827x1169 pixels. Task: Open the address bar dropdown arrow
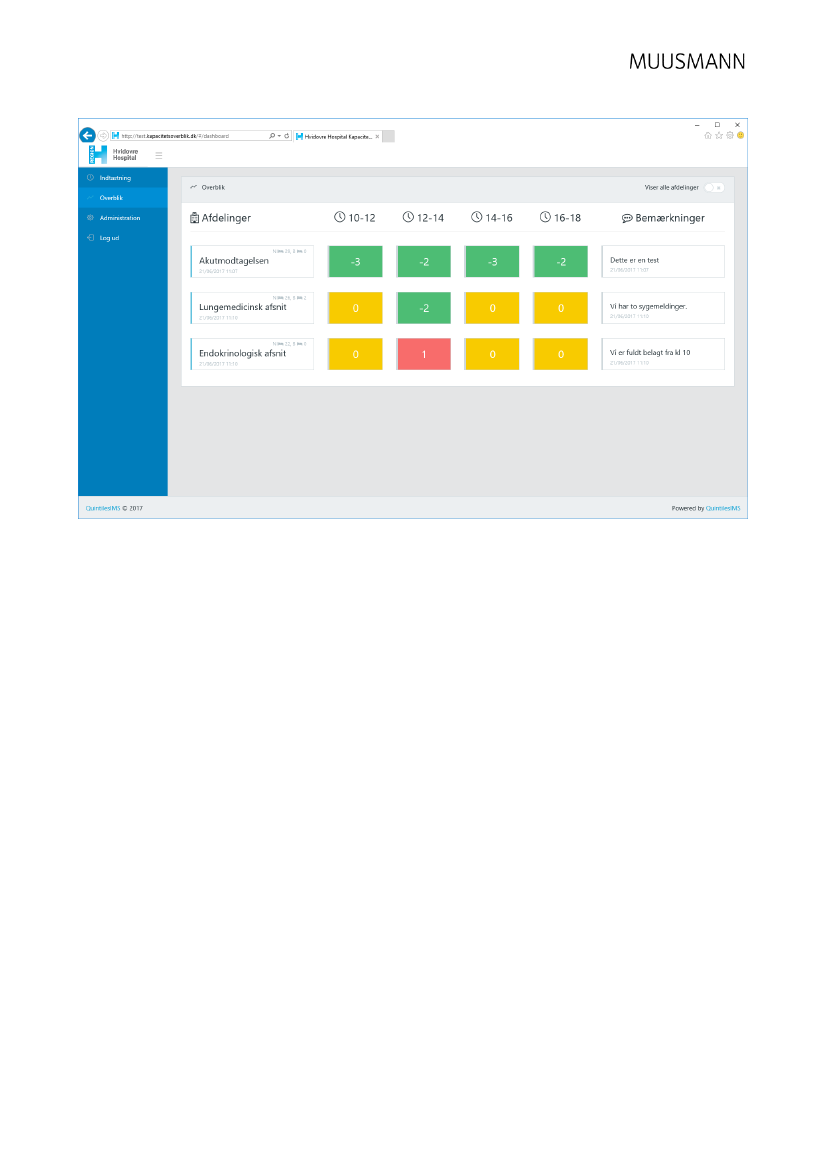pyautogui.click(x=280, y=136)
